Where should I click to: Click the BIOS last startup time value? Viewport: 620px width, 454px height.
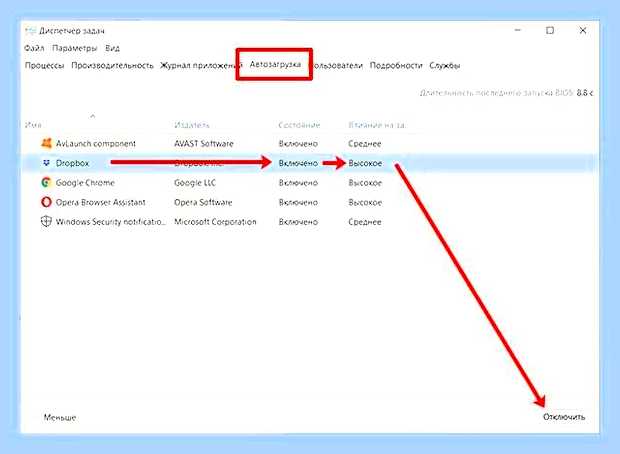(584, 93)
